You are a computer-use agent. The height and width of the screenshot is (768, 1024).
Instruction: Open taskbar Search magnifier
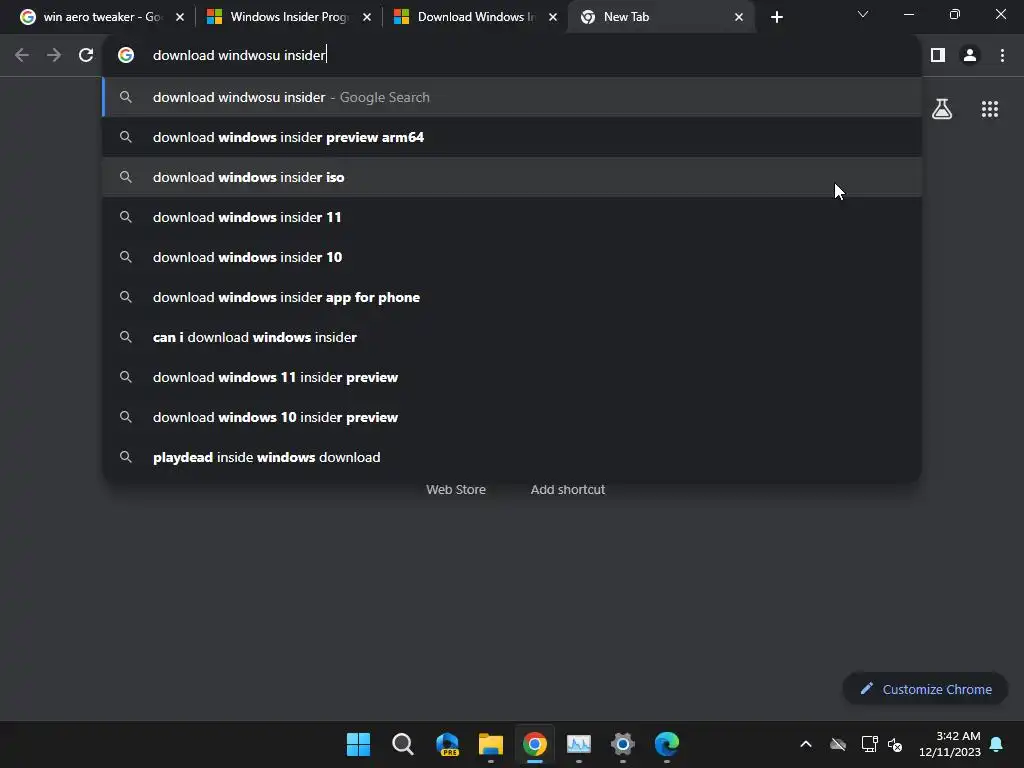coord(402,744)
